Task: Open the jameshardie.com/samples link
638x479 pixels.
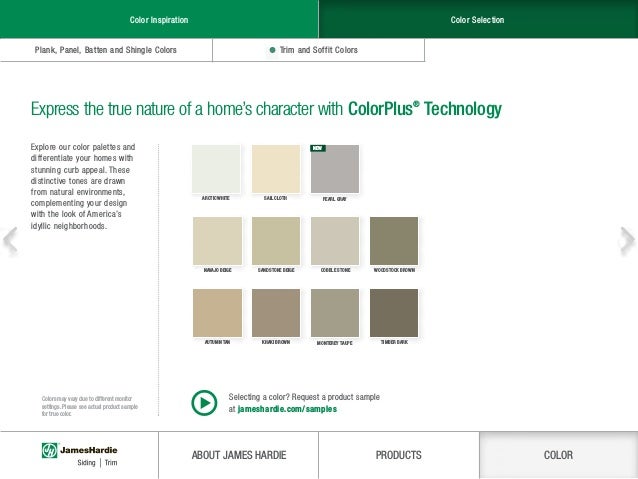Action: (x=287, y=409)
